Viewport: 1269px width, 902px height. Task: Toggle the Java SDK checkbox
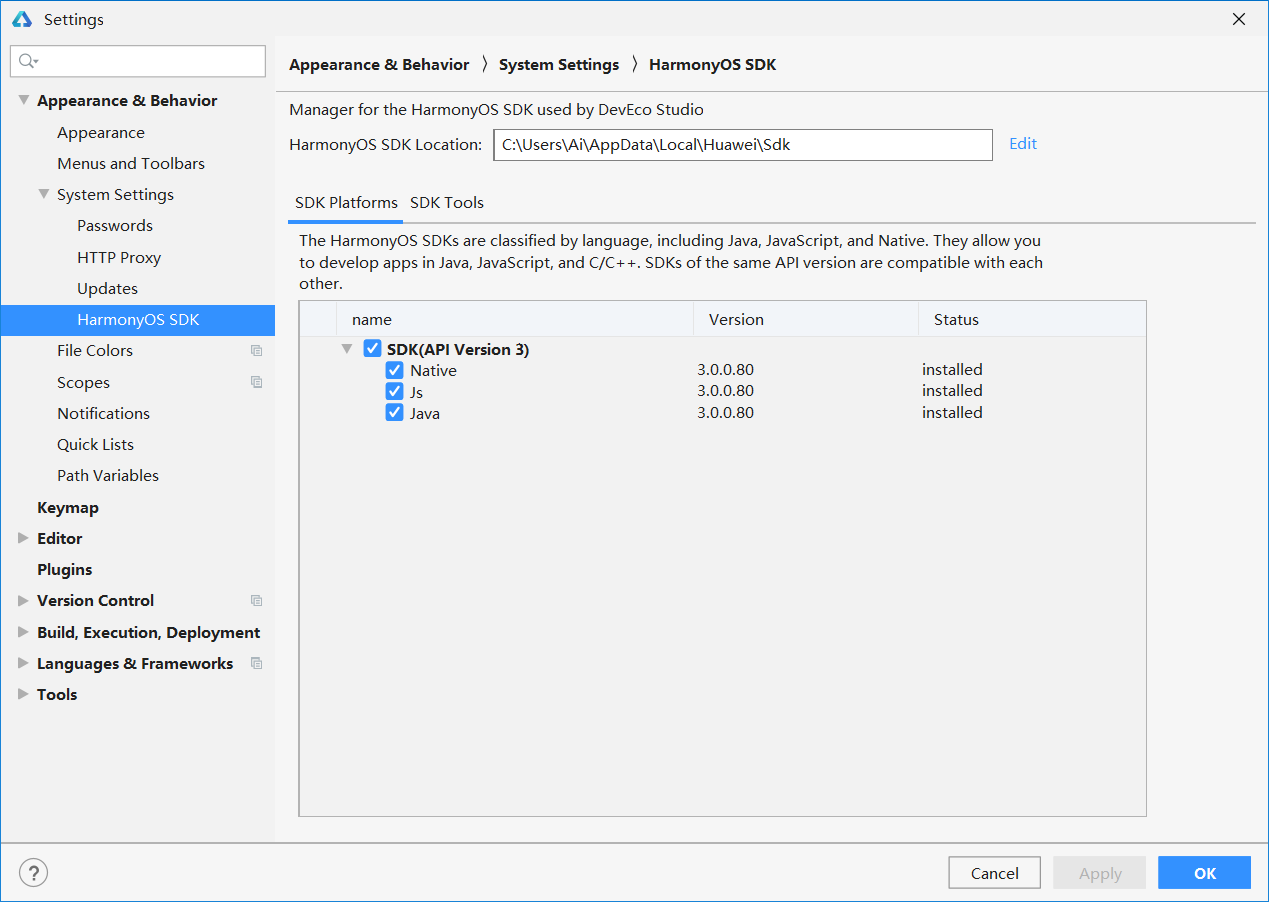394,412
